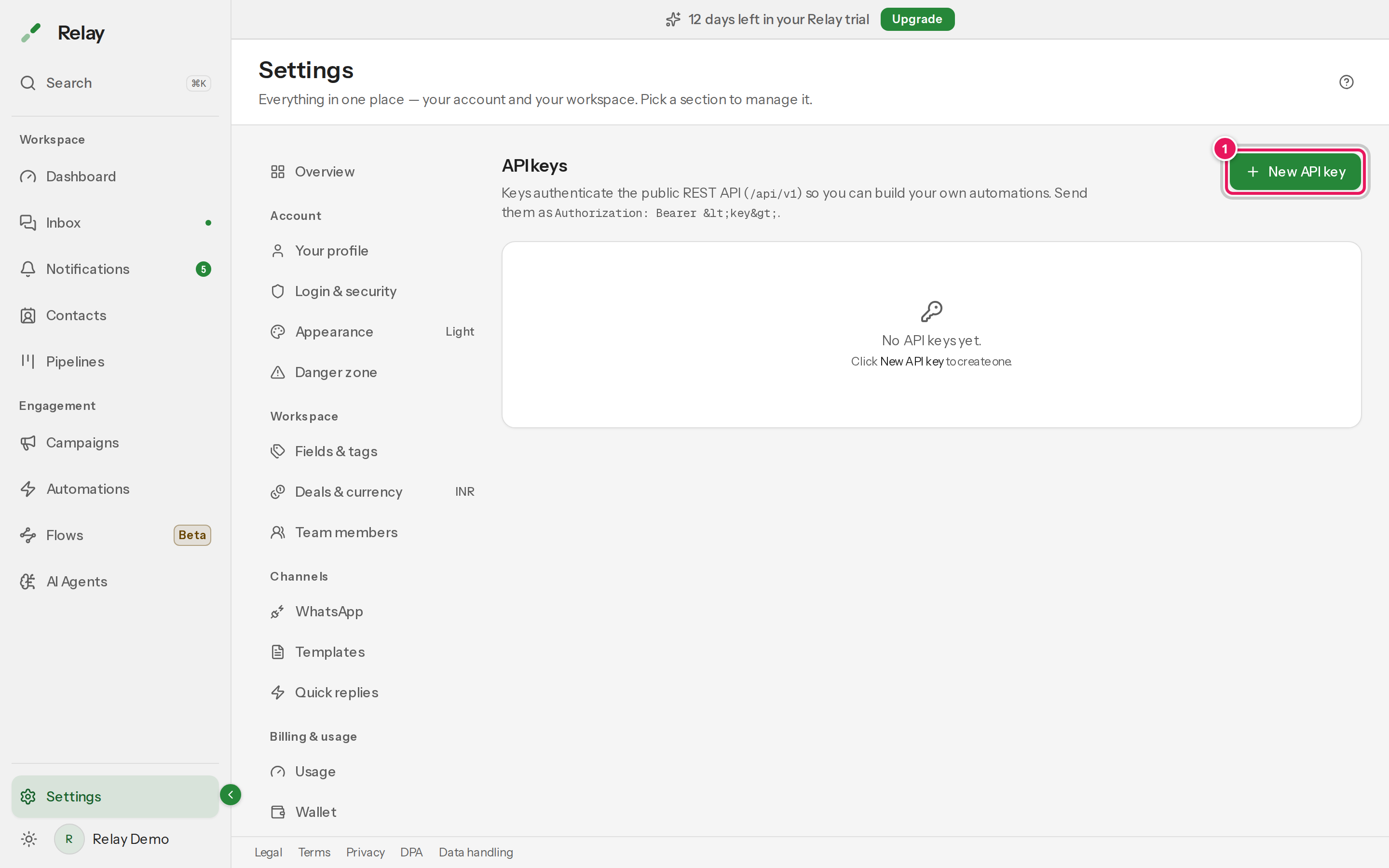Viewport: 1389px width, 868px height.
Task: Open the Legal footer link
Action: 268,853
